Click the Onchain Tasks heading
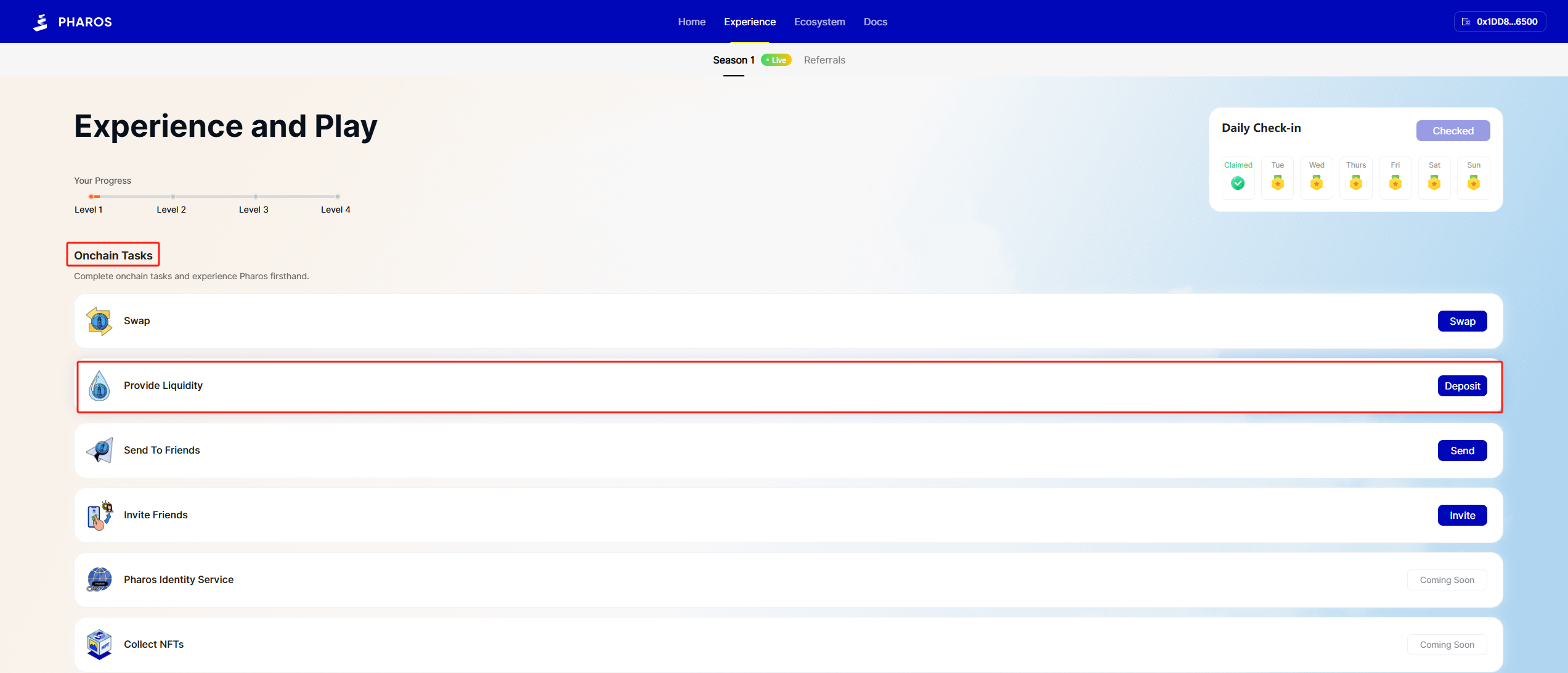 [x=113, y=255]
